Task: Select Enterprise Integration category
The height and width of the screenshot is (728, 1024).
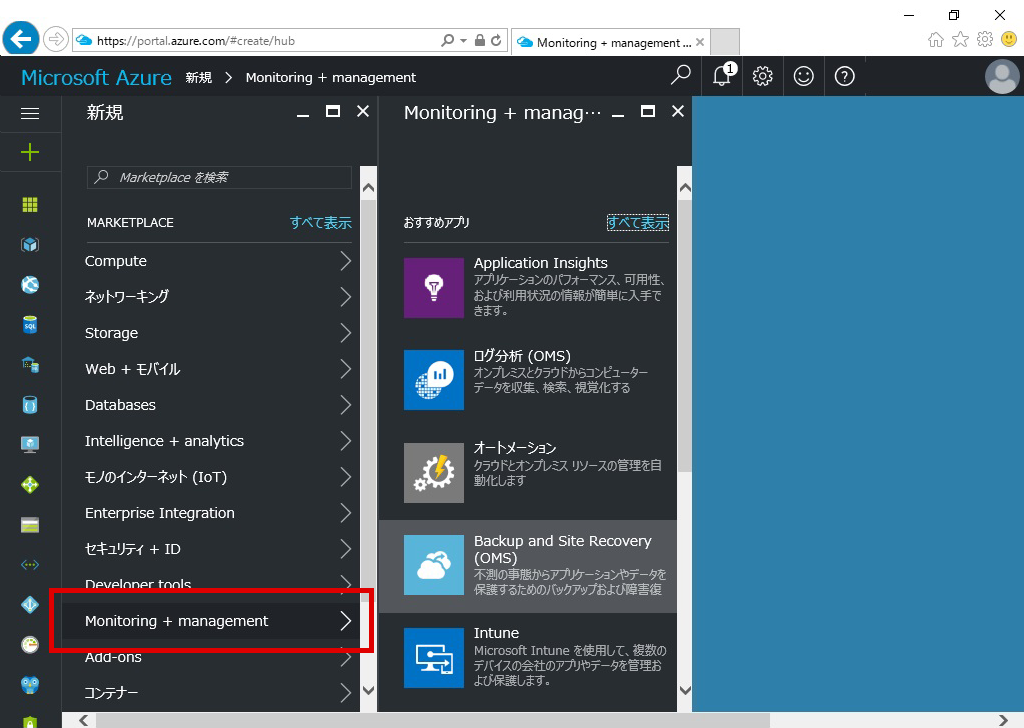Action: (x=210, y=513)
